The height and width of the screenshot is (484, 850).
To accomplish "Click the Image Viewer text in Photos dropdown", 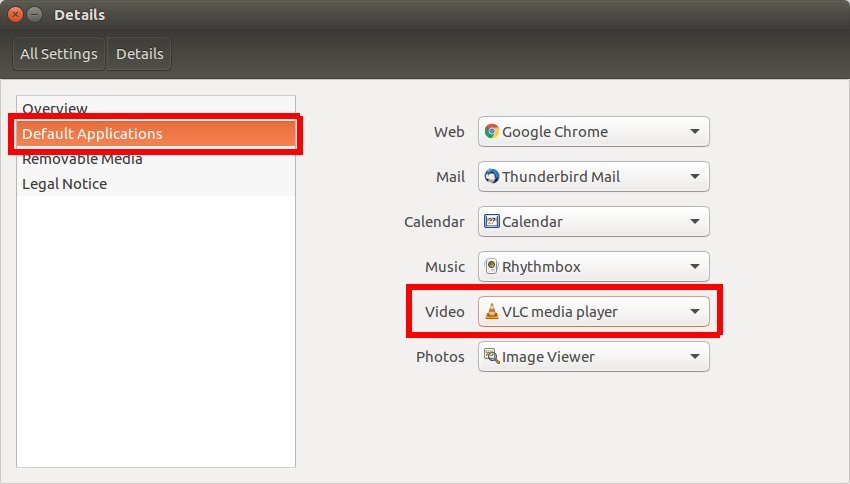I will [x=548, y=357].
